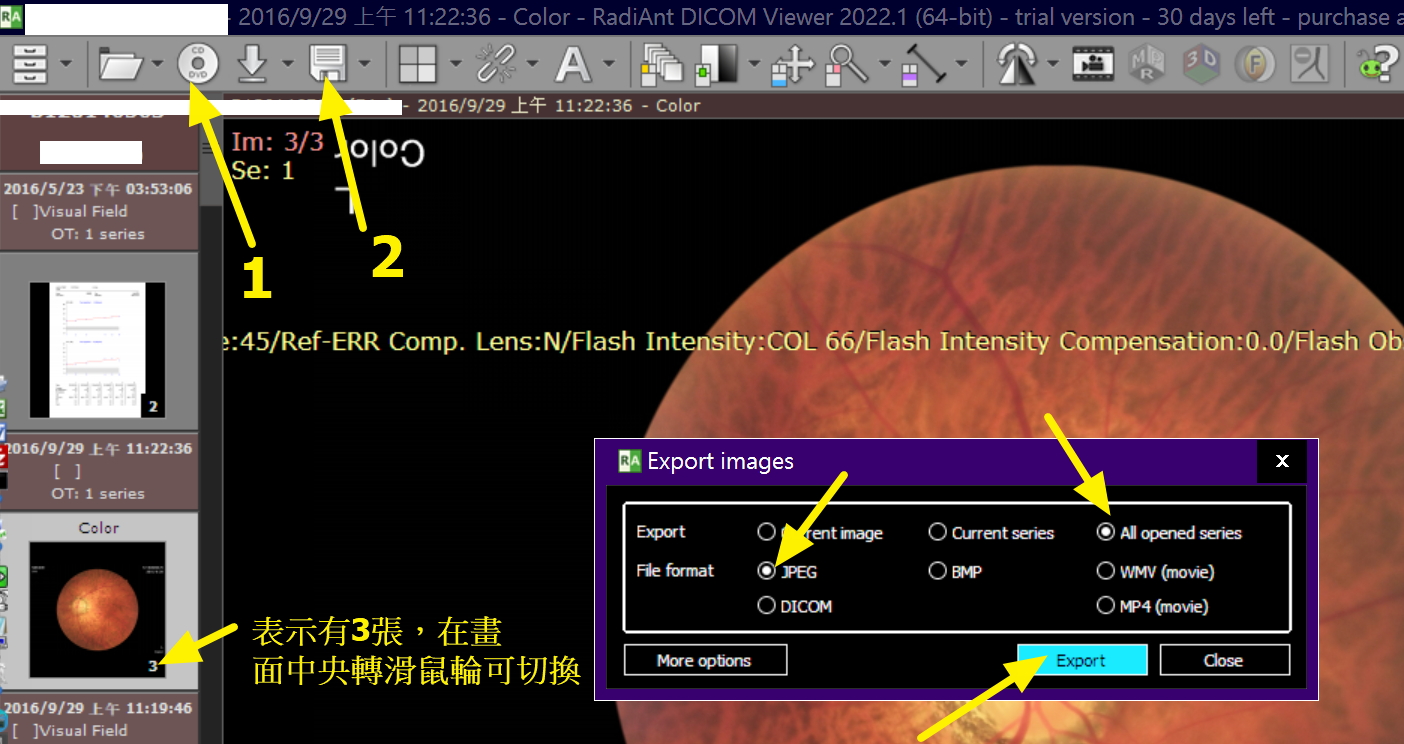Screen dimensions: 1404x744
Task: Select 'MP4 (movie)' file format
Action: [x=1105, y=605]
